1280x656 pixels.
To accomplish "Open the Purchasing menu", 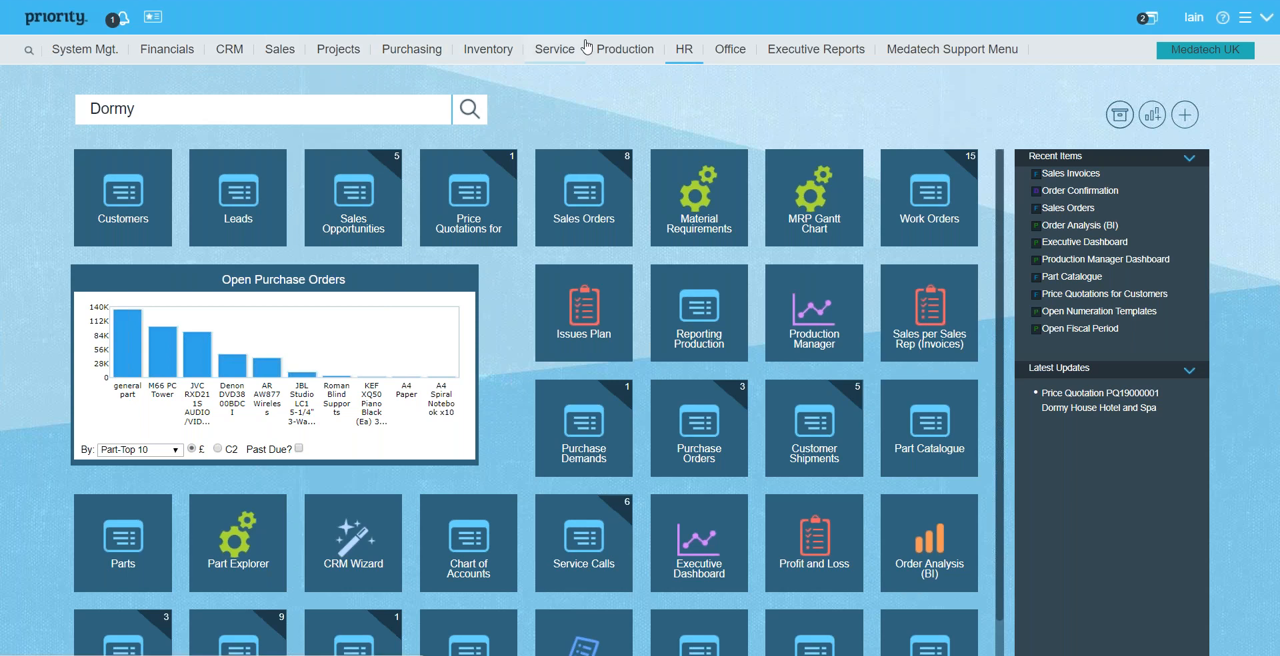I will [x=411, y=49].
